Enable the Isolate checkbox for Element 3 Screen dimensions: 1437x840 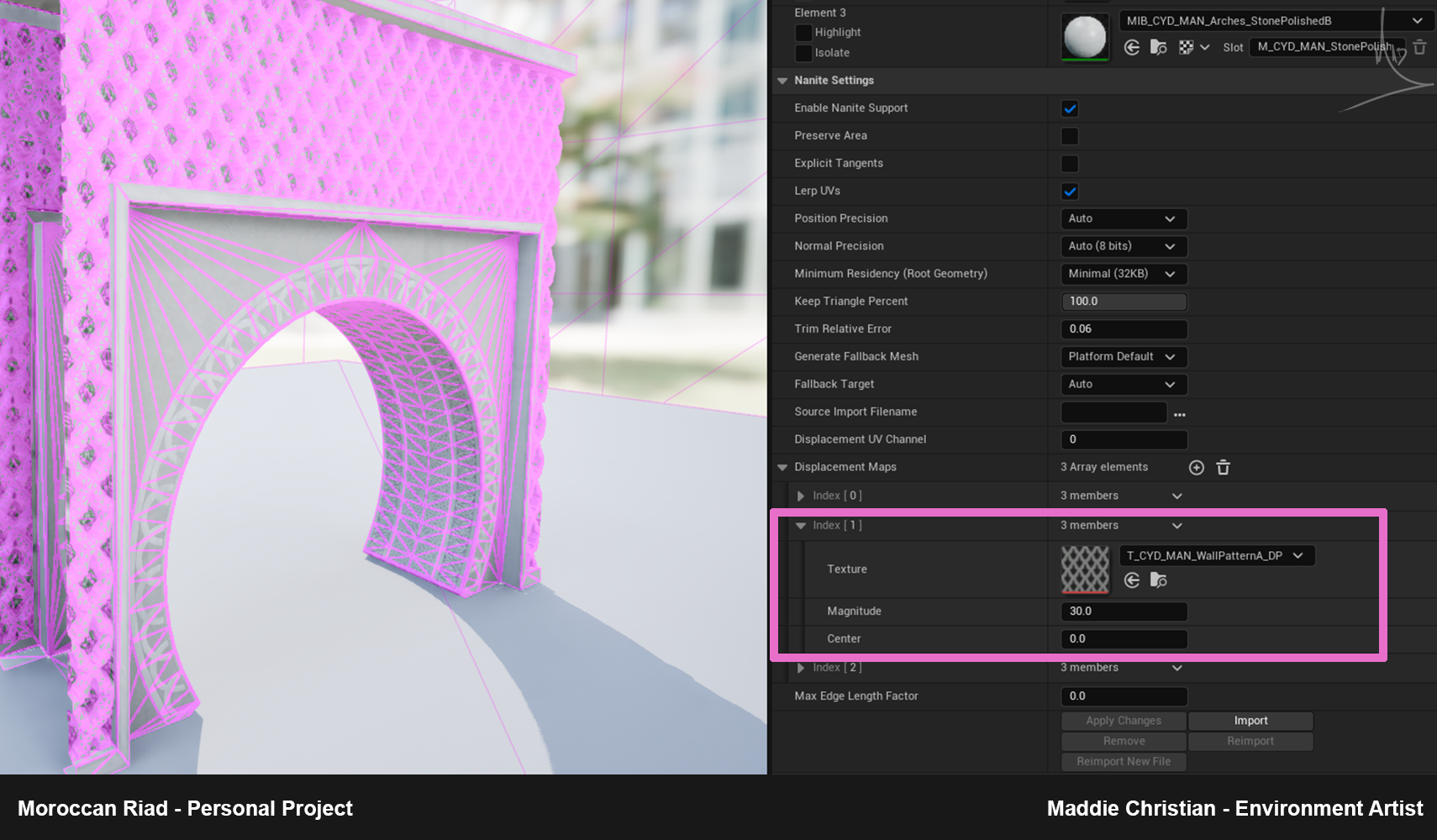click(803, 53)
